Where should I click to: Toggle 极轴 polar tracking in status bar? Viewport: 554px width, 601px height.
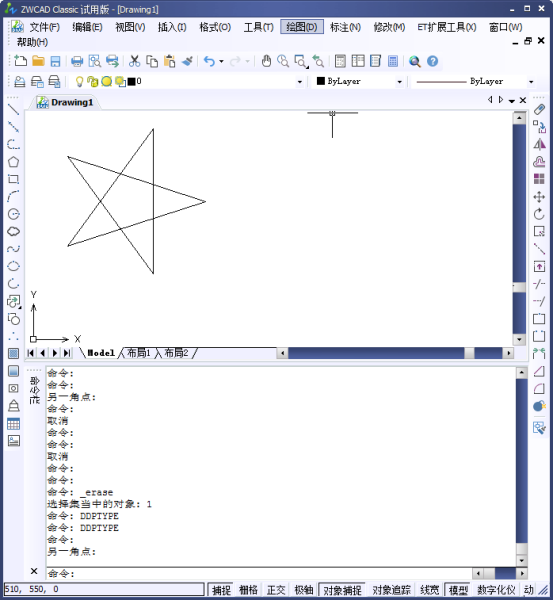pos(304,590)
